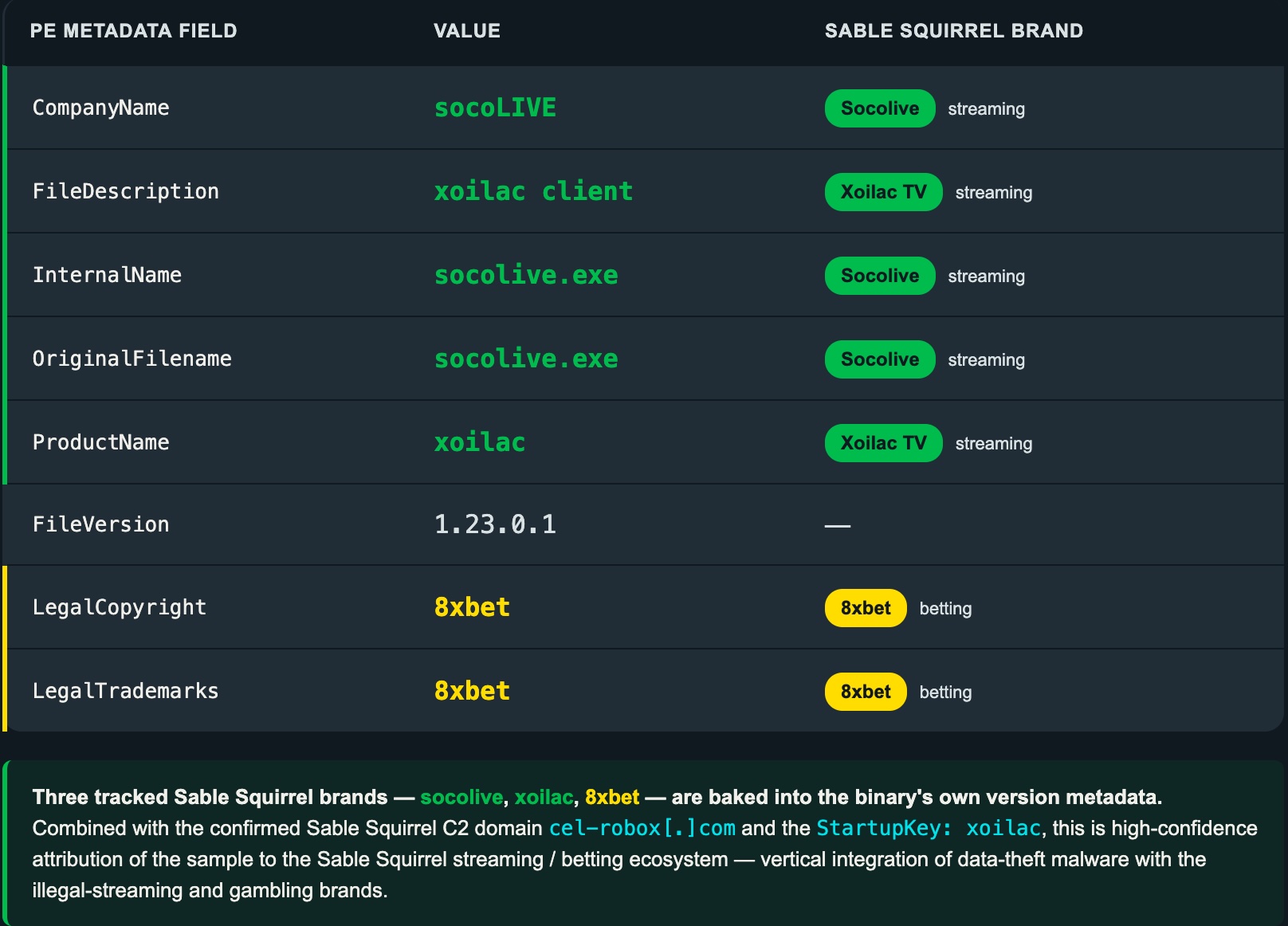
Task: Click the Socolive badge in InternalName row
Action: point(880,276)
